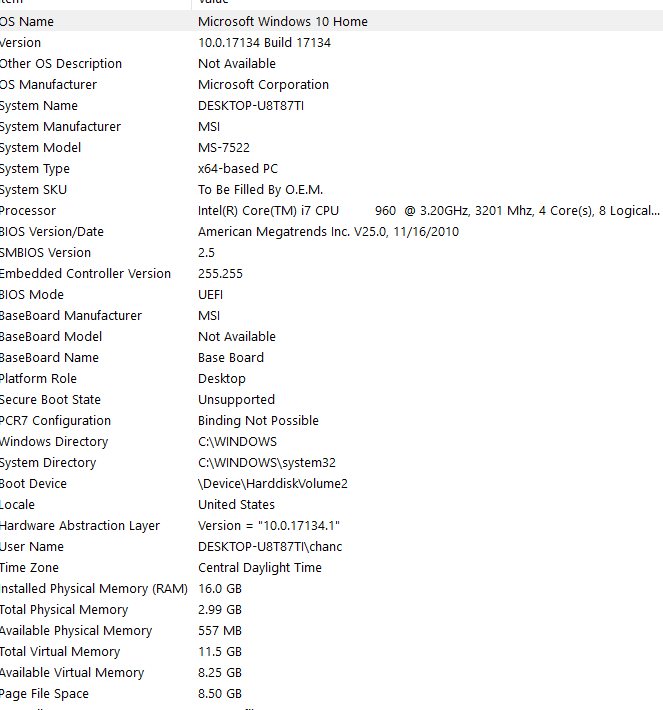Select the Embedded Controller Version label
Screen dimensions: 663x710
[x=85, y=273]
